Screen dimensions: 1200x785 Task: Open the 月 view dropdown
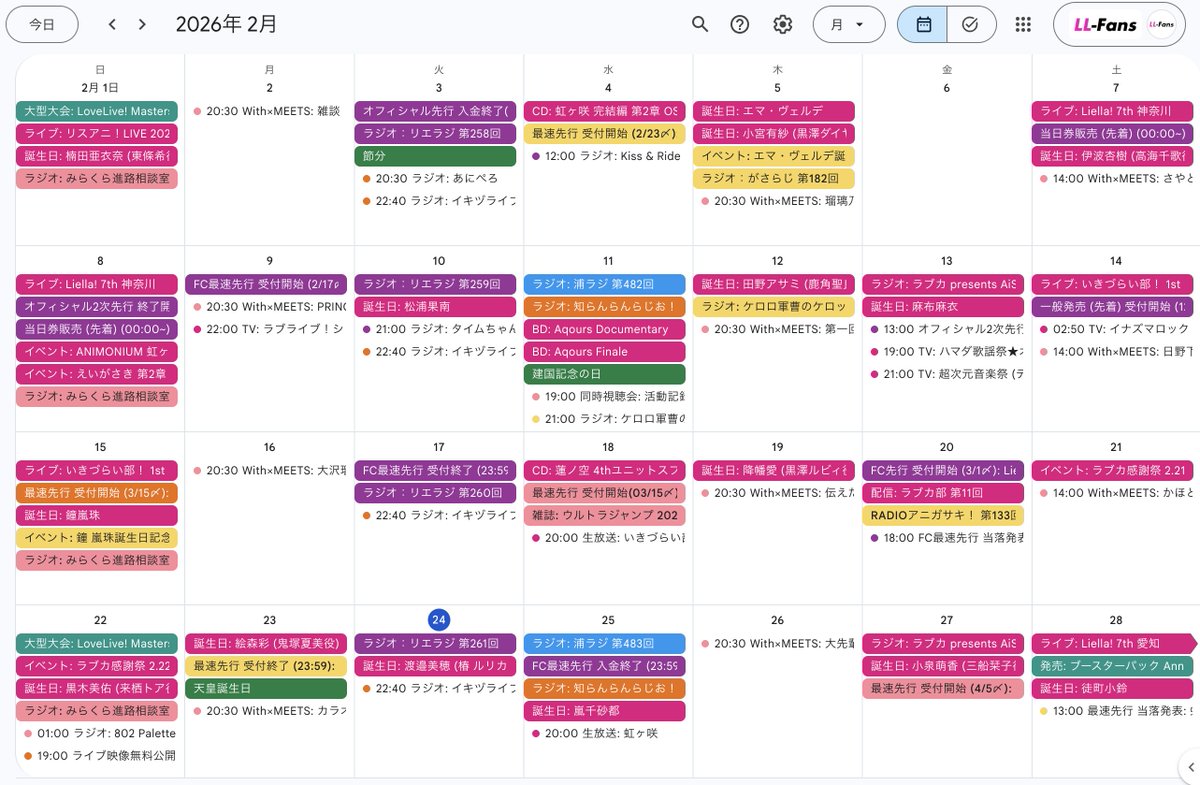[x=849, y=25]
